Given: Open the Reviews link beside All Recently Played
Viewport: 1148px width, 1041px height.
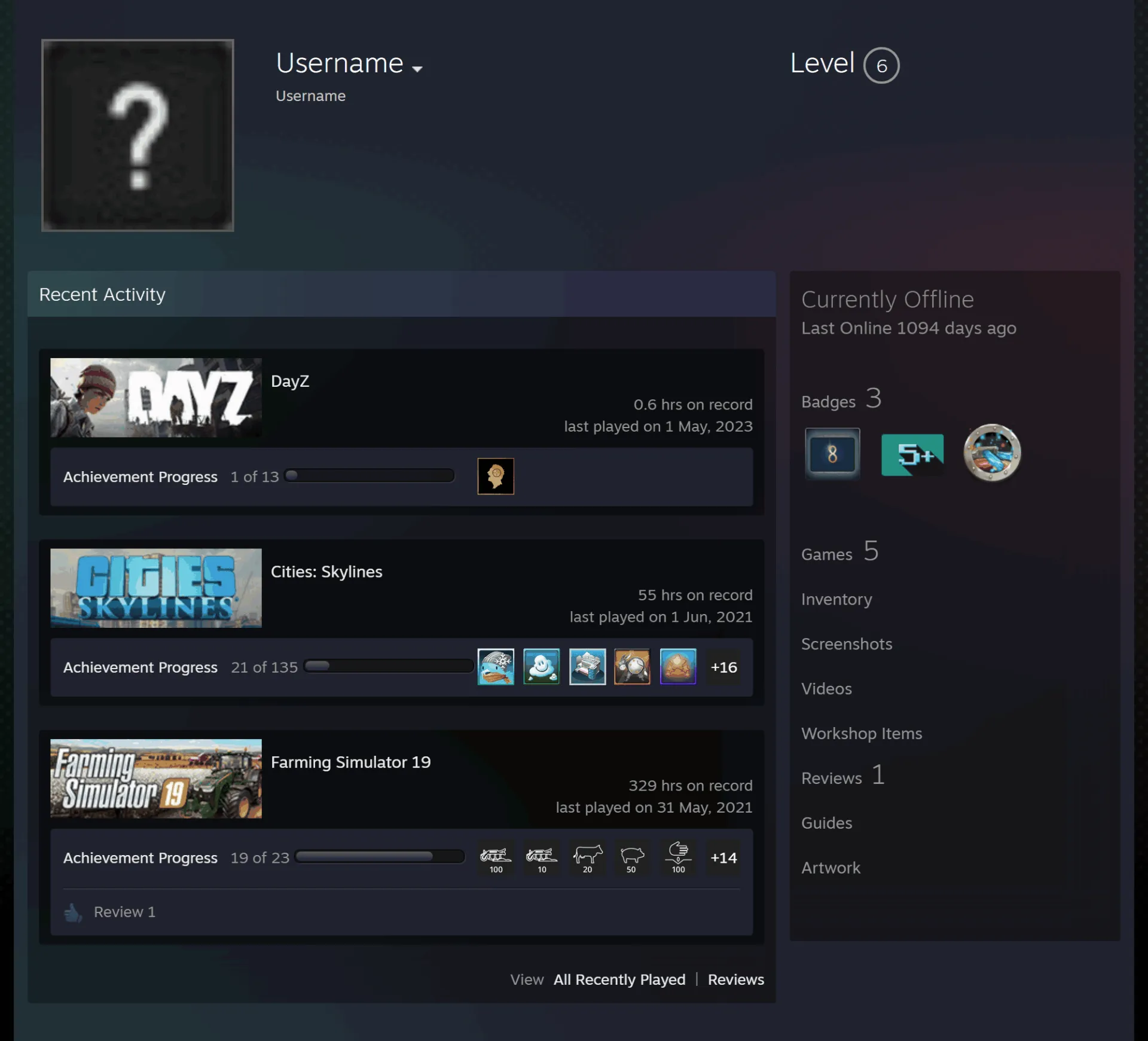Looking at the screenshot, I should pyautogui.click(x=736, y=979).
